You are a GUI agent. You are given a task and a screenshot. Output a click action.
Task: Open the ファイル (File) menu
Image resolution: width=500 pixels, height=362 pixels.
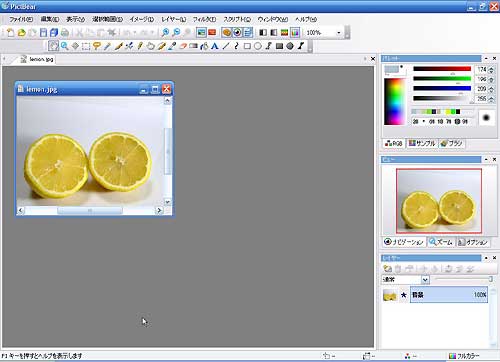[x=21, y=19]
